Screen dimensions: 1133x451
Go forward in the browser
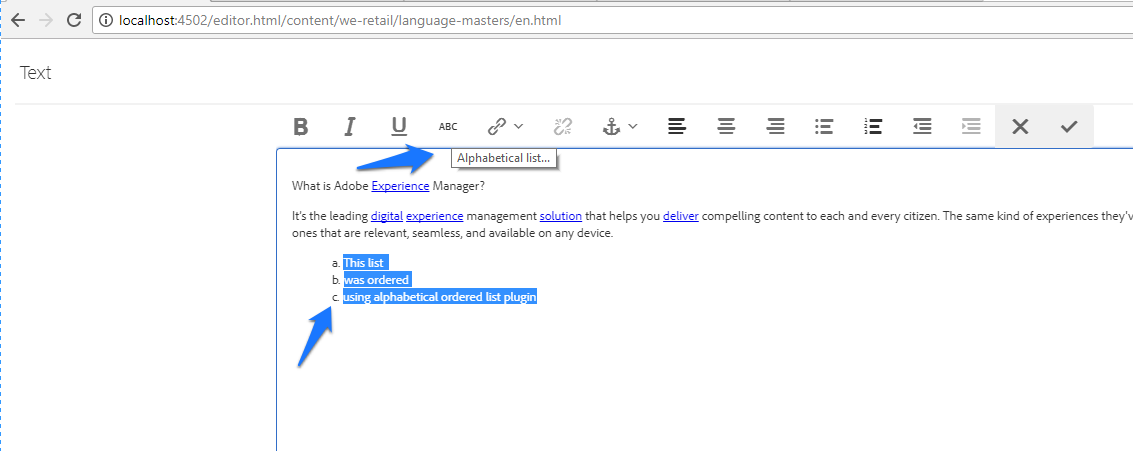point(46,20)
